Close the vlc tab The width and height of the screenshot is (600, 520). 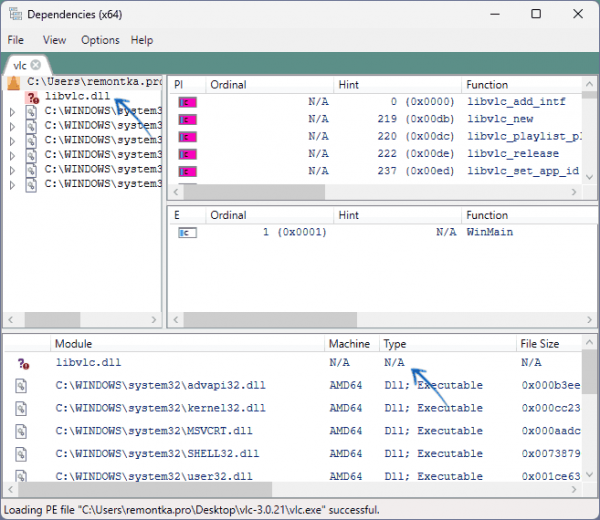coord(36,65)
